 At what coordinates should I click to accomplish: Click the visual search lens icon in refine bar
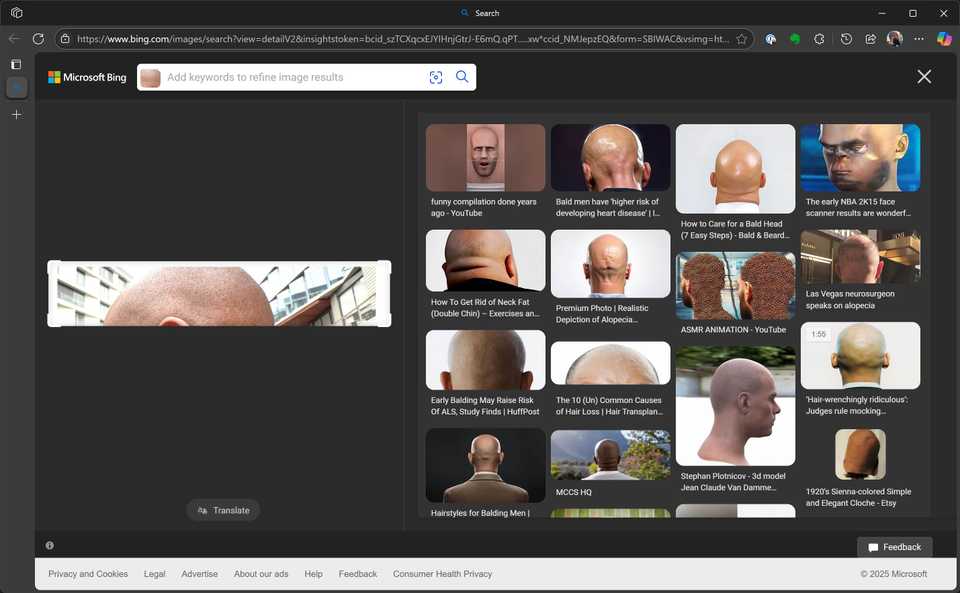435,76
